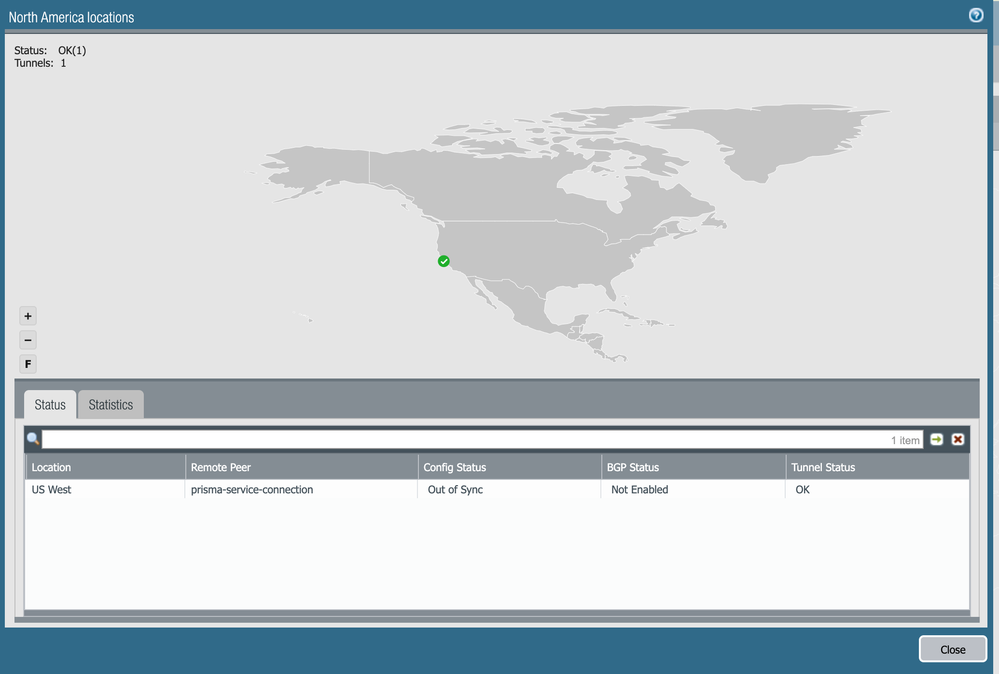Sort by the Tunnel Status column header
Screen dimensions: 999x674
[876, 467]
